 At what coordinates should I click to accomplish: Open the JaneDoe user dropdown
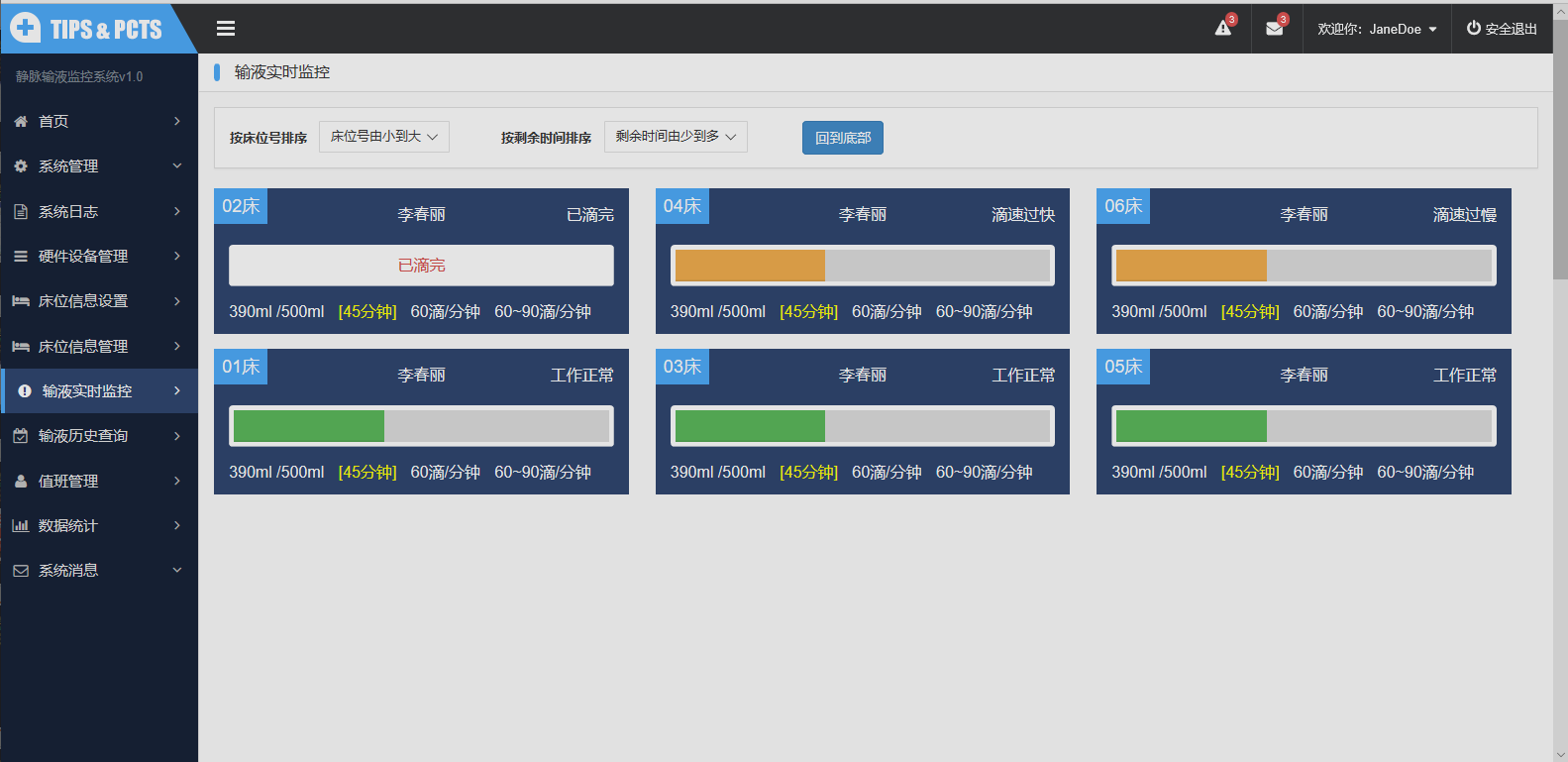point(1377,29)
